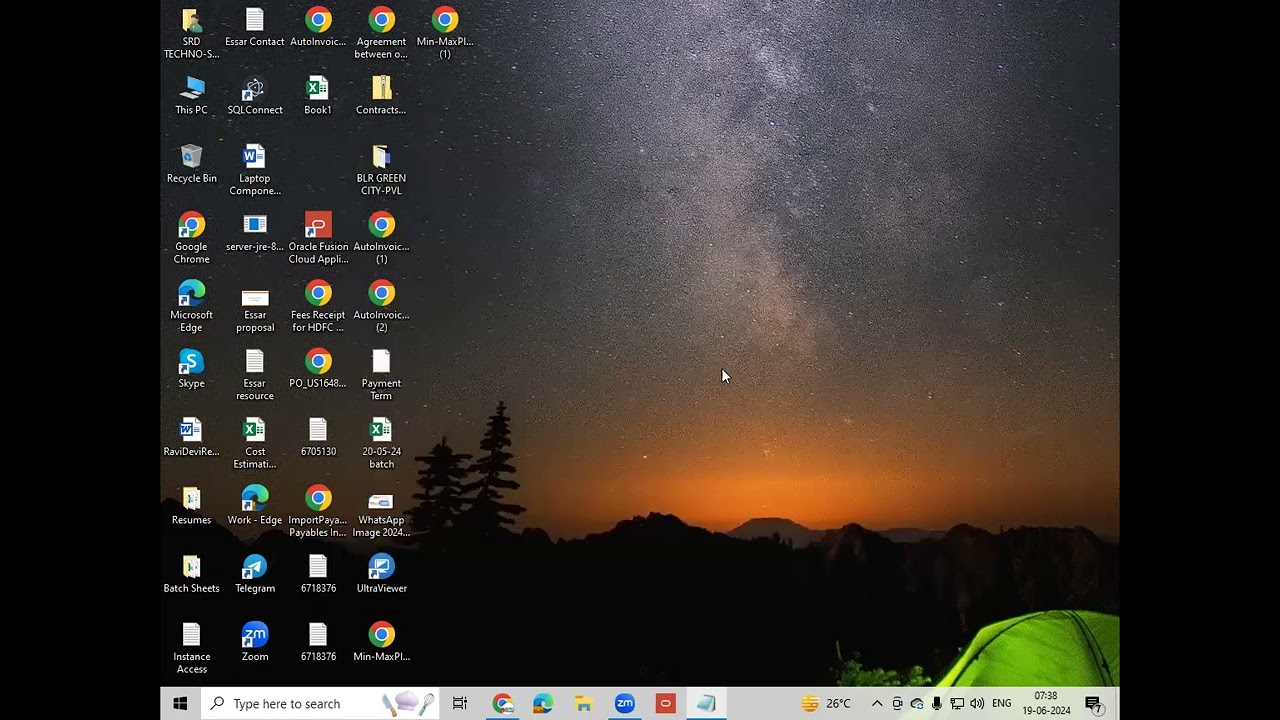The image size is (1280, 720).
Task: Open the red Oracle app in taskbar
Action: pos(665,704)
